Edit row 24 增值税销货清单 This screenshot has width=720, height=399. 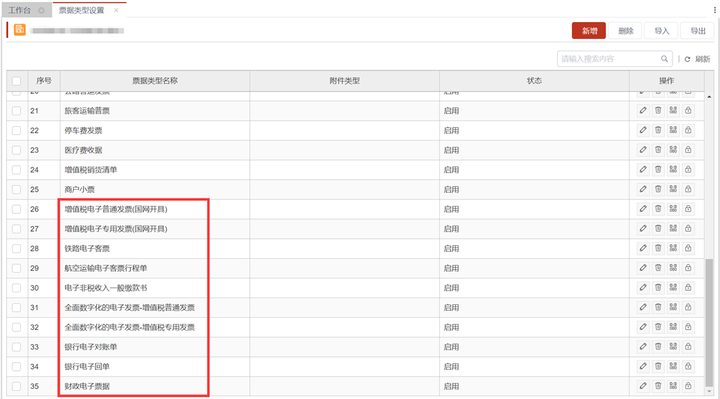point(643,169)
